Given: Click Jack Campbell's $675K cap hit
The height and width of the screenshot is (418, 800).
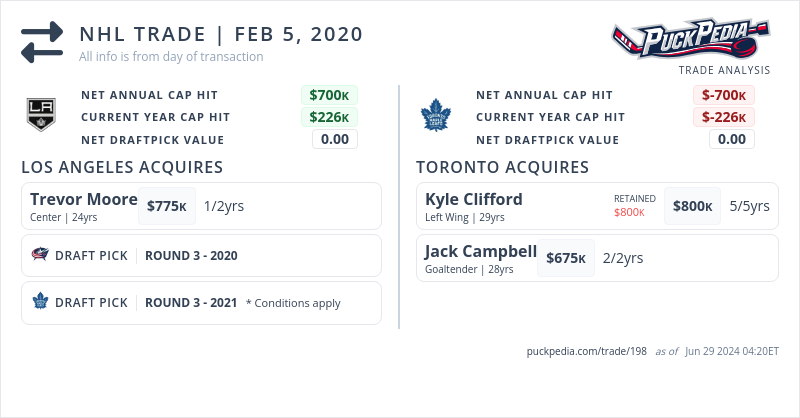Looking at the screenshot, I should point(566,258).
